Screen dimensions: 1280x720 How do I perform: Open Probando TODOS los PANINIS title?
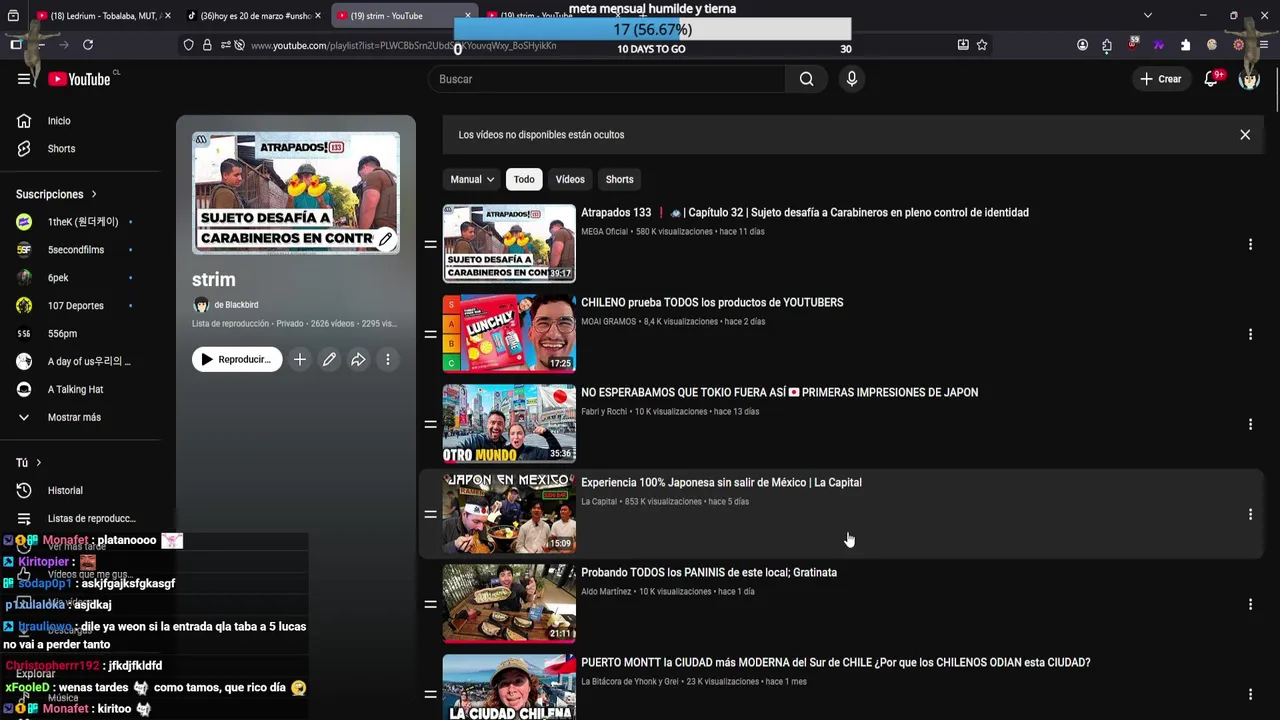pos(709,573)
